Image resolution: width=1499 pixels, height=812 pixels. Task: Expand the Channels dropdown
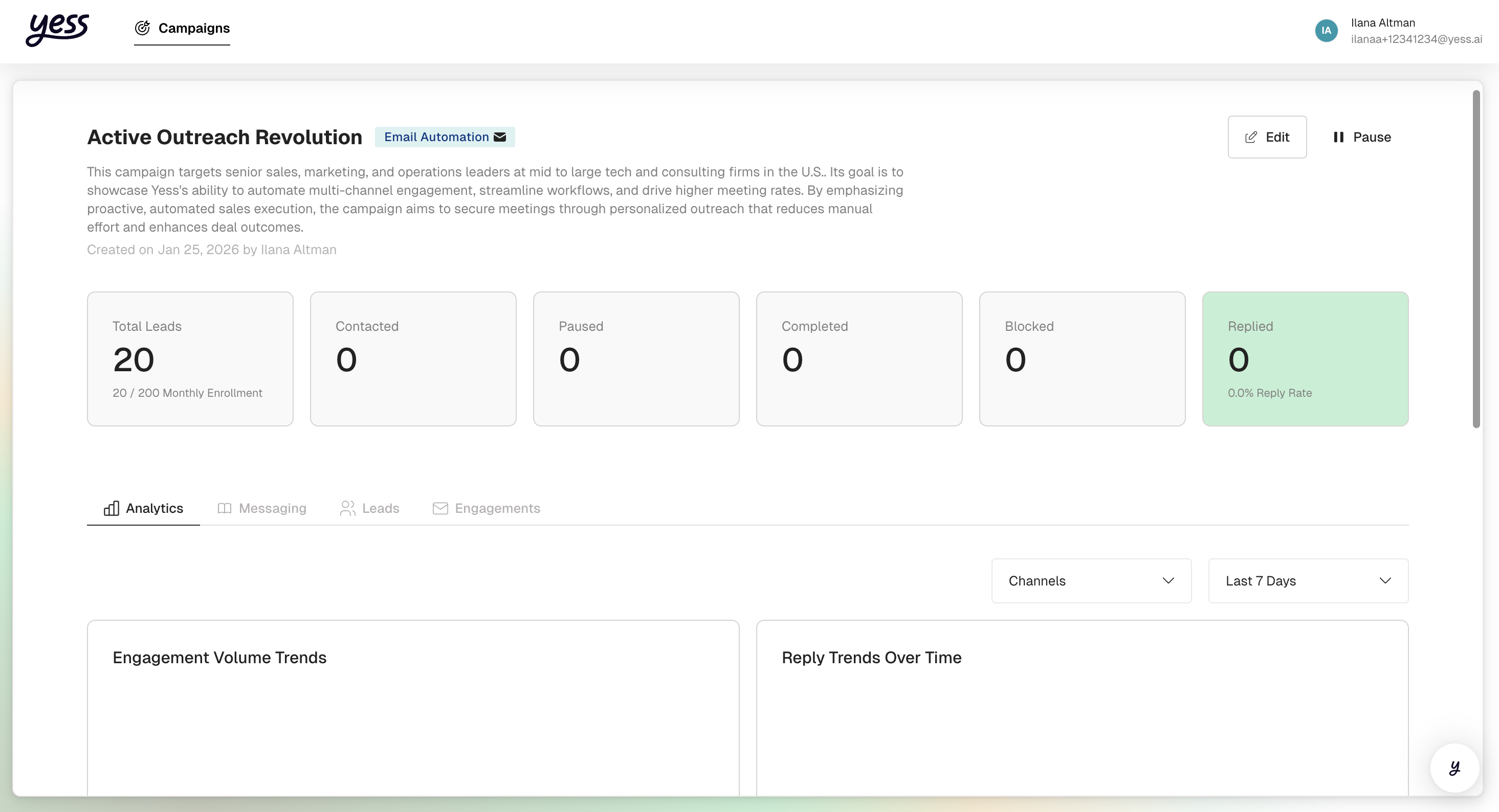[x=1091, y=581]
